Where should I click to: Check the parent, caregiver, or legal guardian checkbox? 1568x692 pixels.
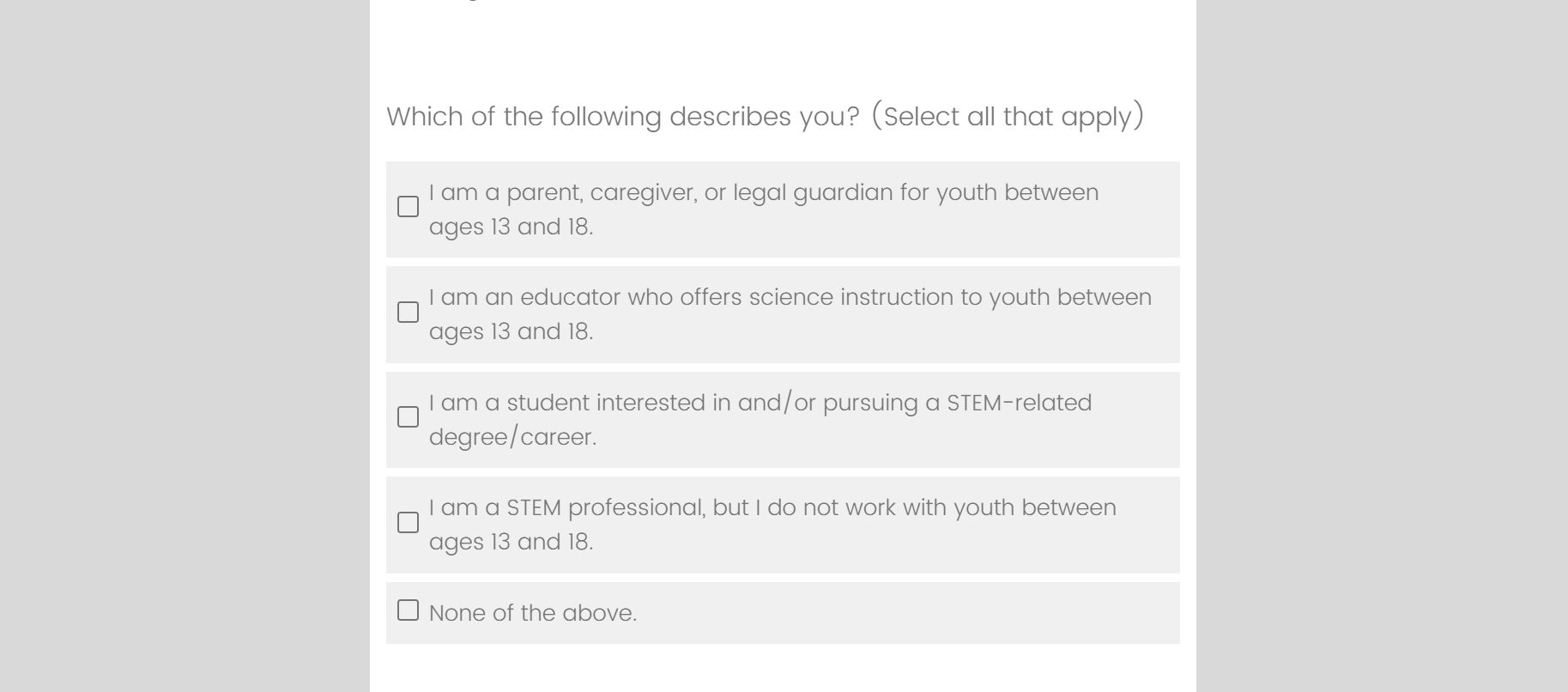coord(409,207)
